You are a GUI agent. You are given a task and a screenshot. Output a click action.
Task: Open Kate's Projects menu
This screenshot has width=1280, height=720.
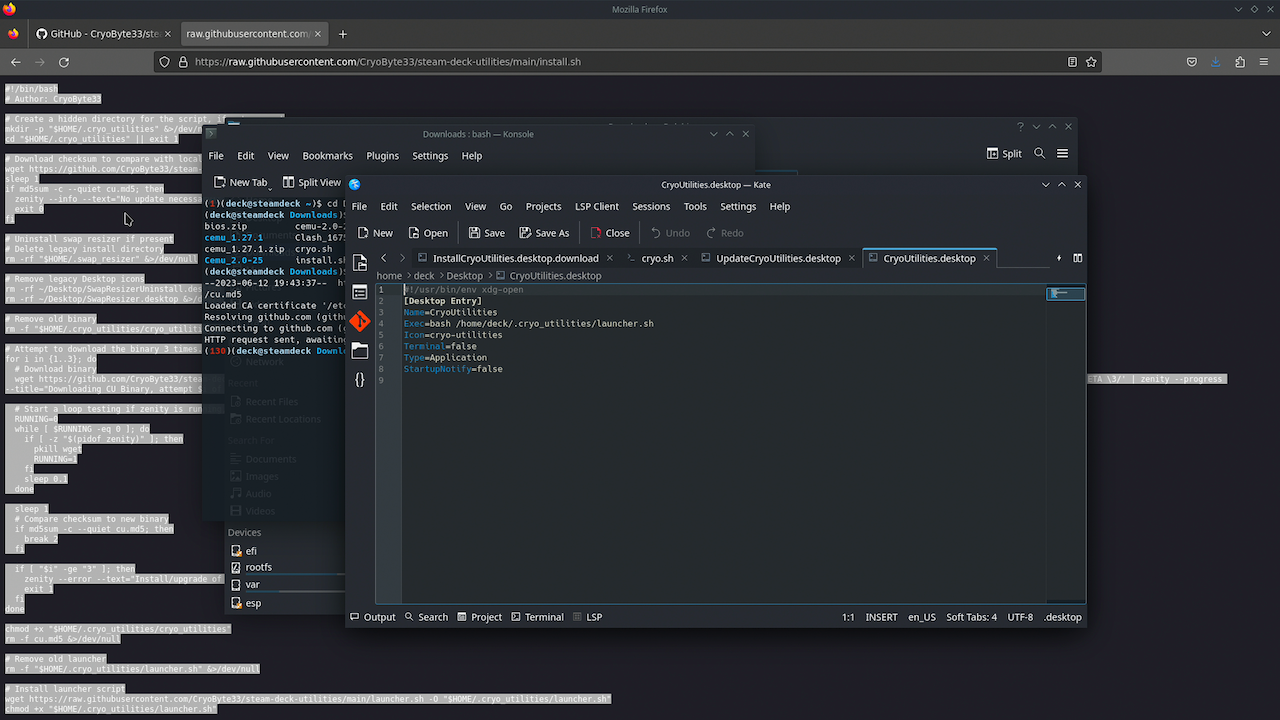click(543, 206)
